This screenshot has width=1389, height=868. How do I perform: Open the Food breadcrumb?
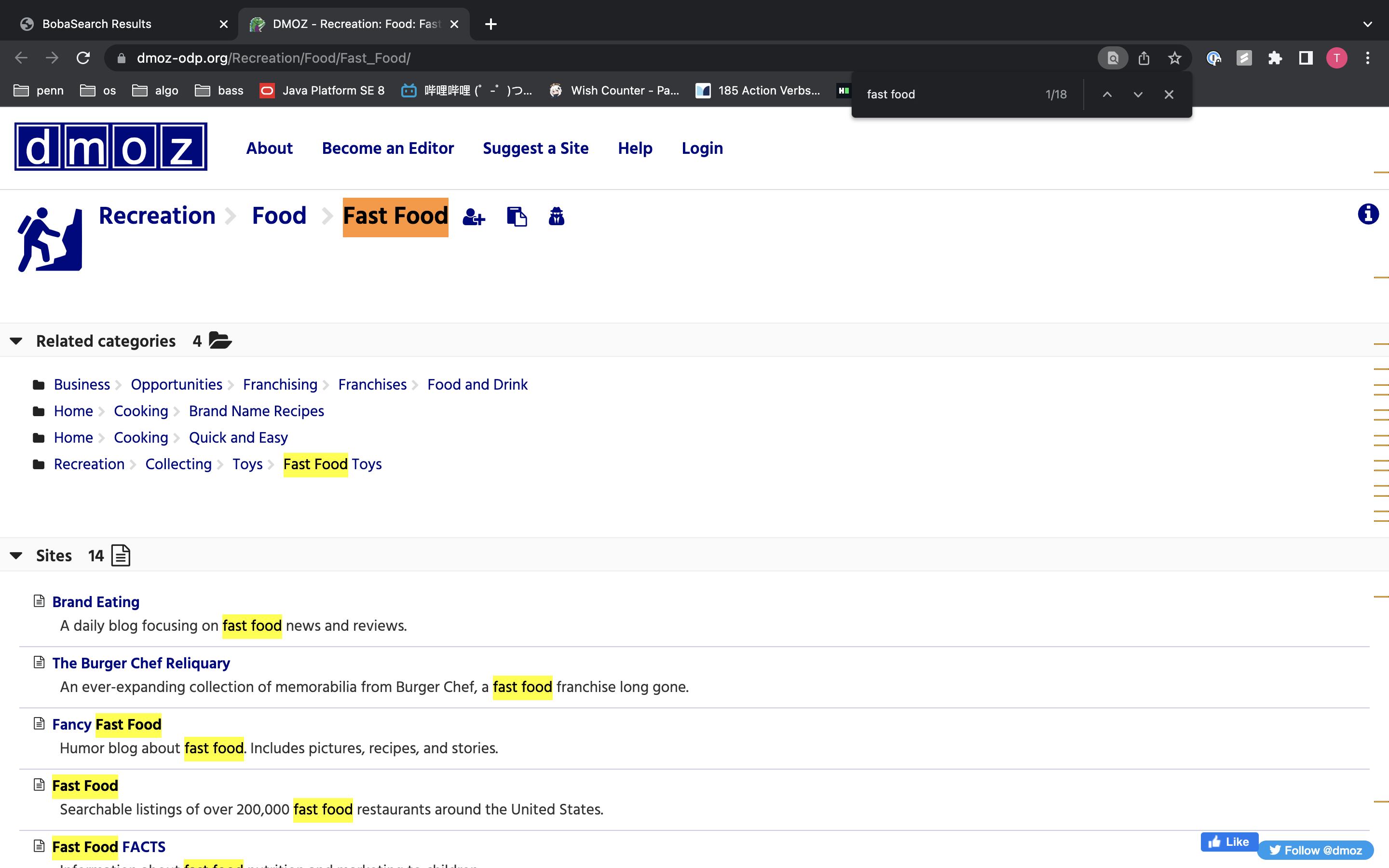click(279, 216)
